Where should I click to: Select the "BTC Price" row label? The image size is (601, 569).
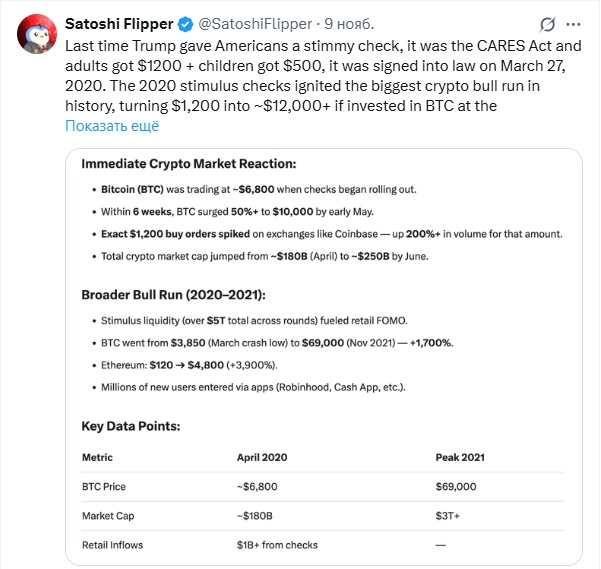click(x=105, y=486)
